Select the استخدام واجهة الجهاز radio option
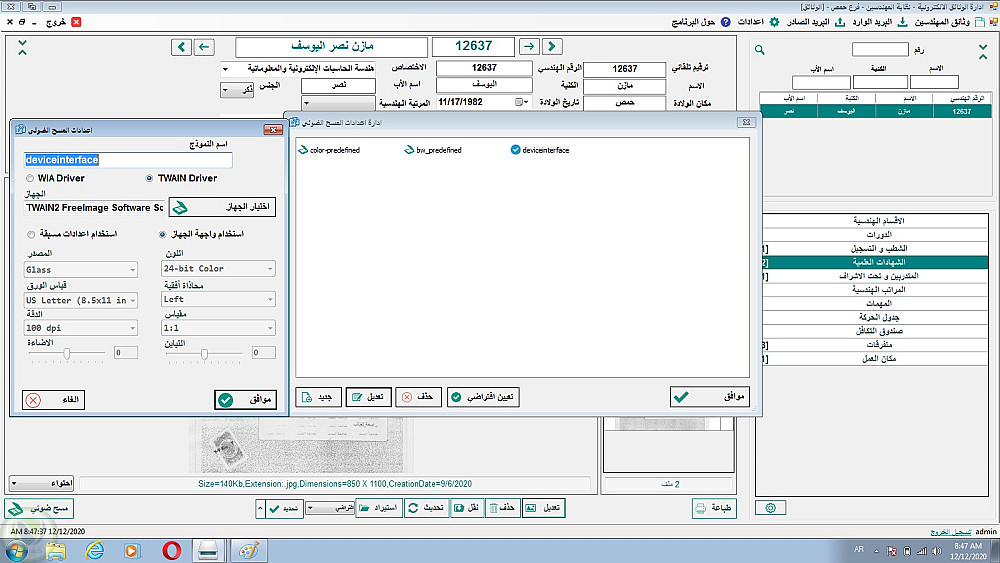The width and height of the screenshot is (1000, 563). pyautogui.click(x=163, y=234)
